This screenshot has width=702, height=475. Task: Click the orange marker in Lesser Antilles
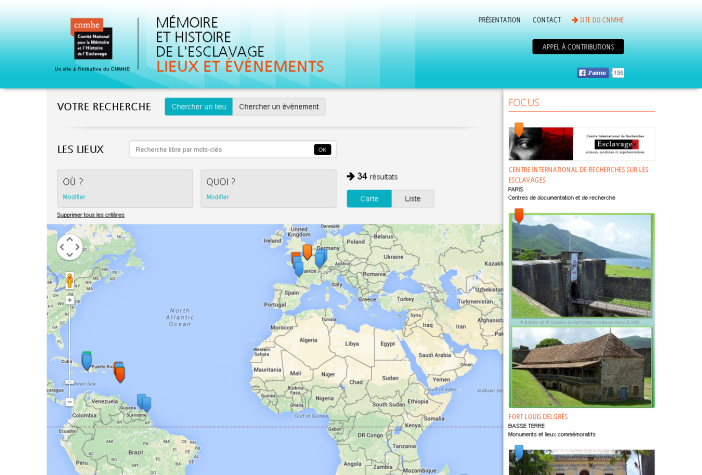coord(120,374)
